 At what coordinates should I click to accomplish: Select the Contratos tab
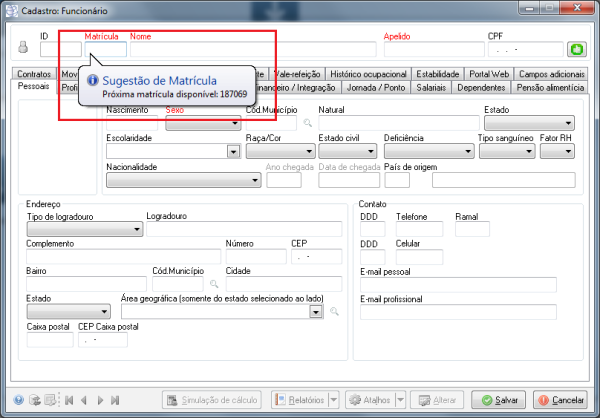[35, 74]
